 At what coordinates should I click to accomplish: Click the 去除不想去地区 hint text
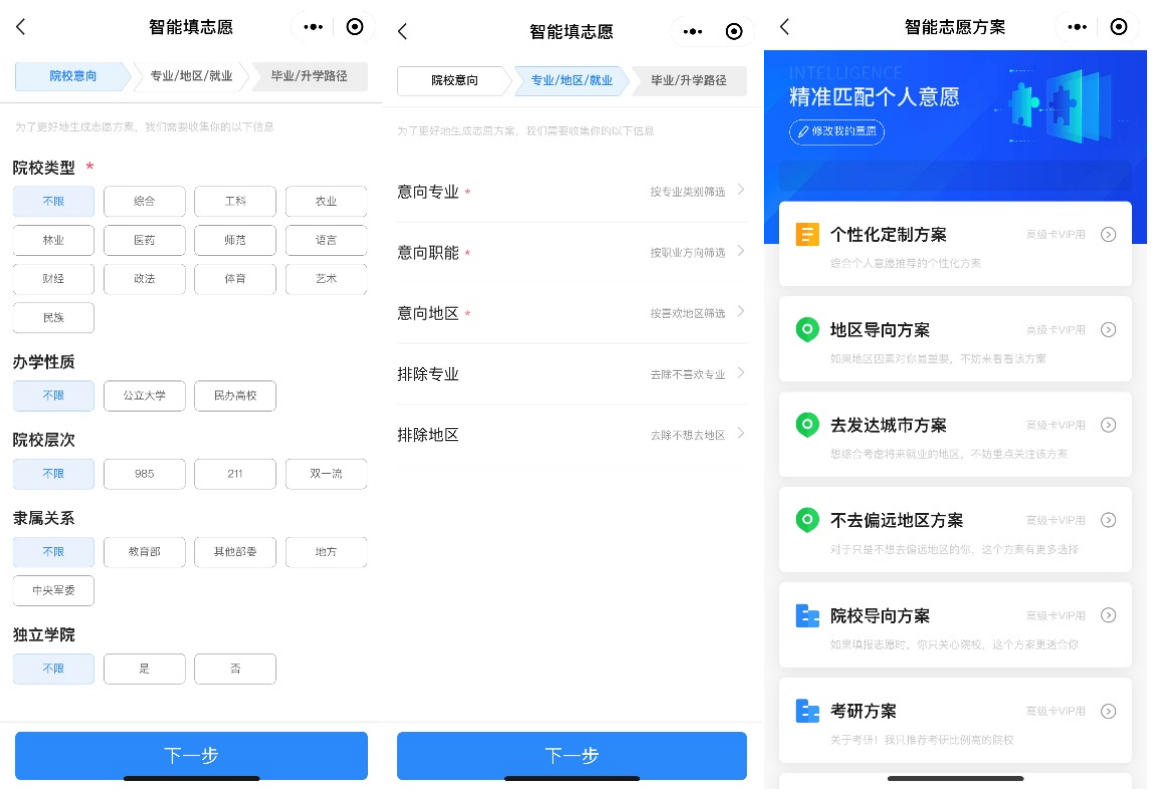(688, 435)
